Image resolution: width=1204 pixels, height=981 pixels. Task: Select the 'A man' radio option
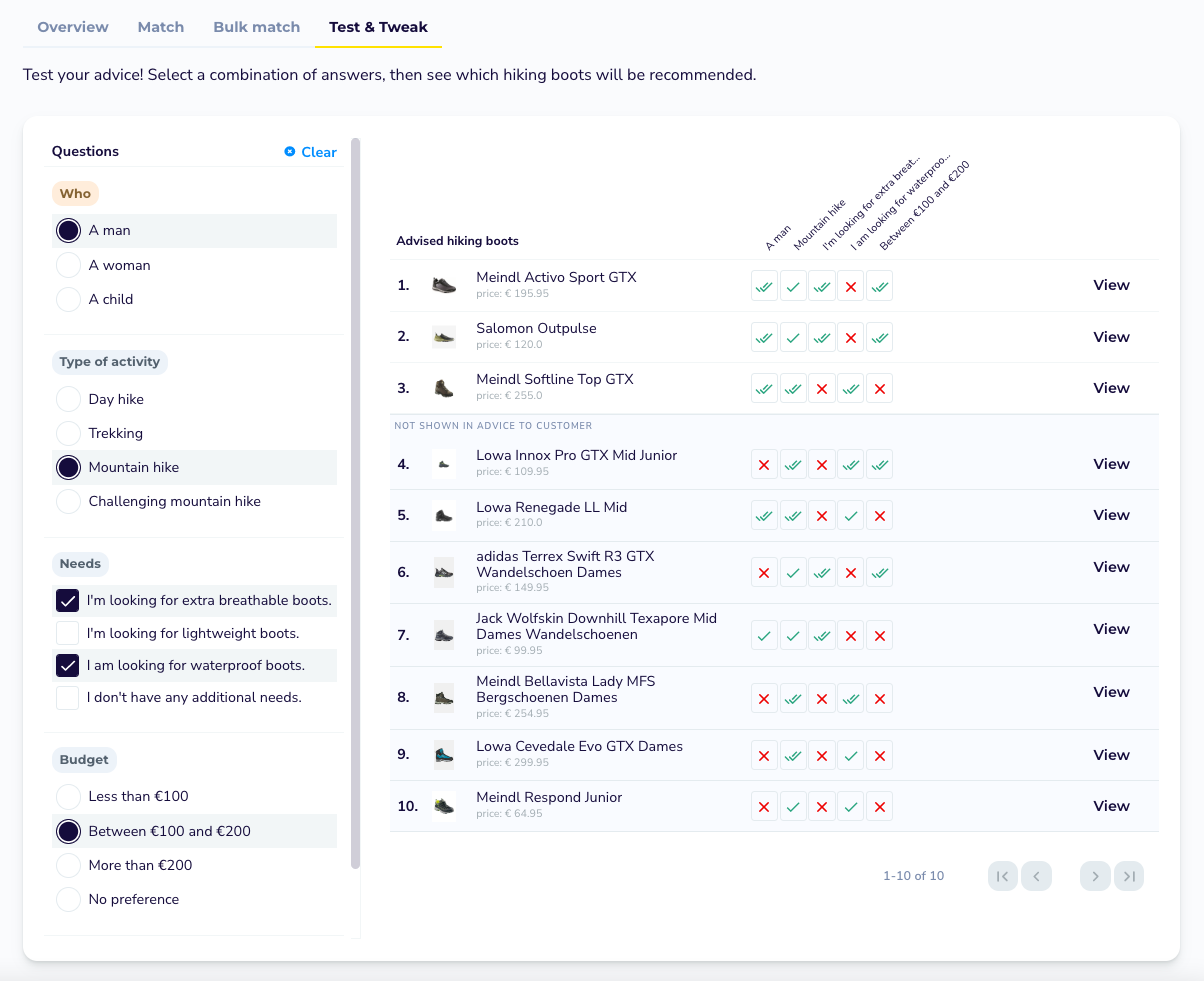click(194, 230)
